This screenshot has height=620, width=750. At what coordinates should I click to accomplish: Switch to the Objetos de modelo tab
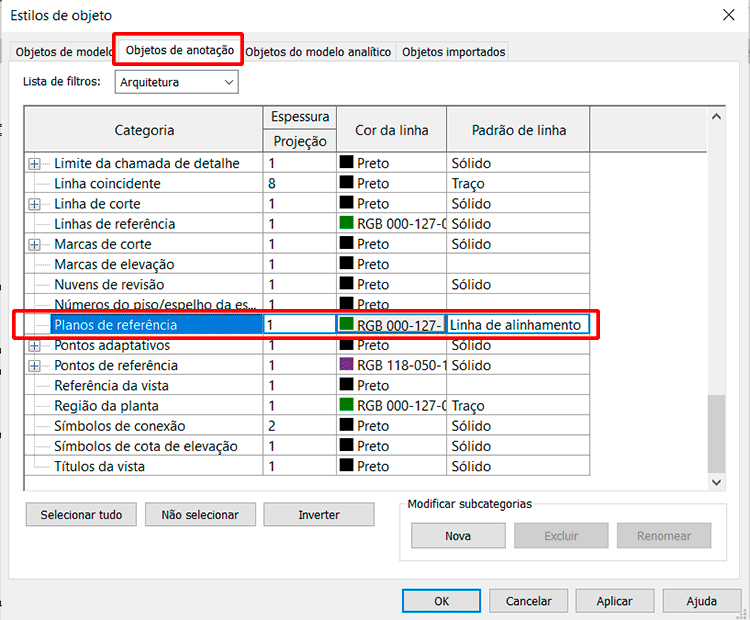point(65,52)
